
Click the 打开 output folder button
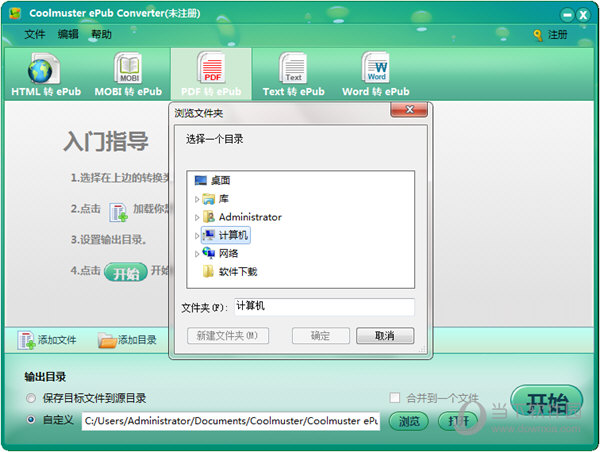coord(458,421)
